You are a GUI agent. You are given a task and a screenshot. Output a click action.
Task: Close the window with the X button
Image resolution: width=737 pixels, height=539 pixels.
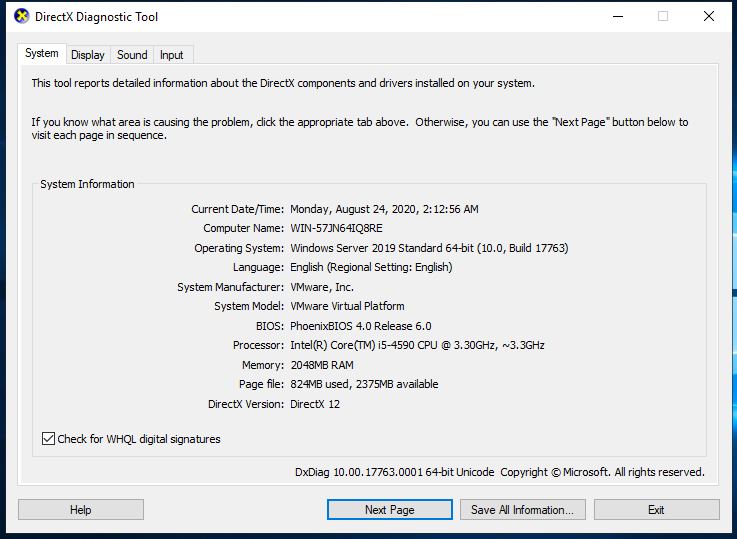click(x=709, y=16)
